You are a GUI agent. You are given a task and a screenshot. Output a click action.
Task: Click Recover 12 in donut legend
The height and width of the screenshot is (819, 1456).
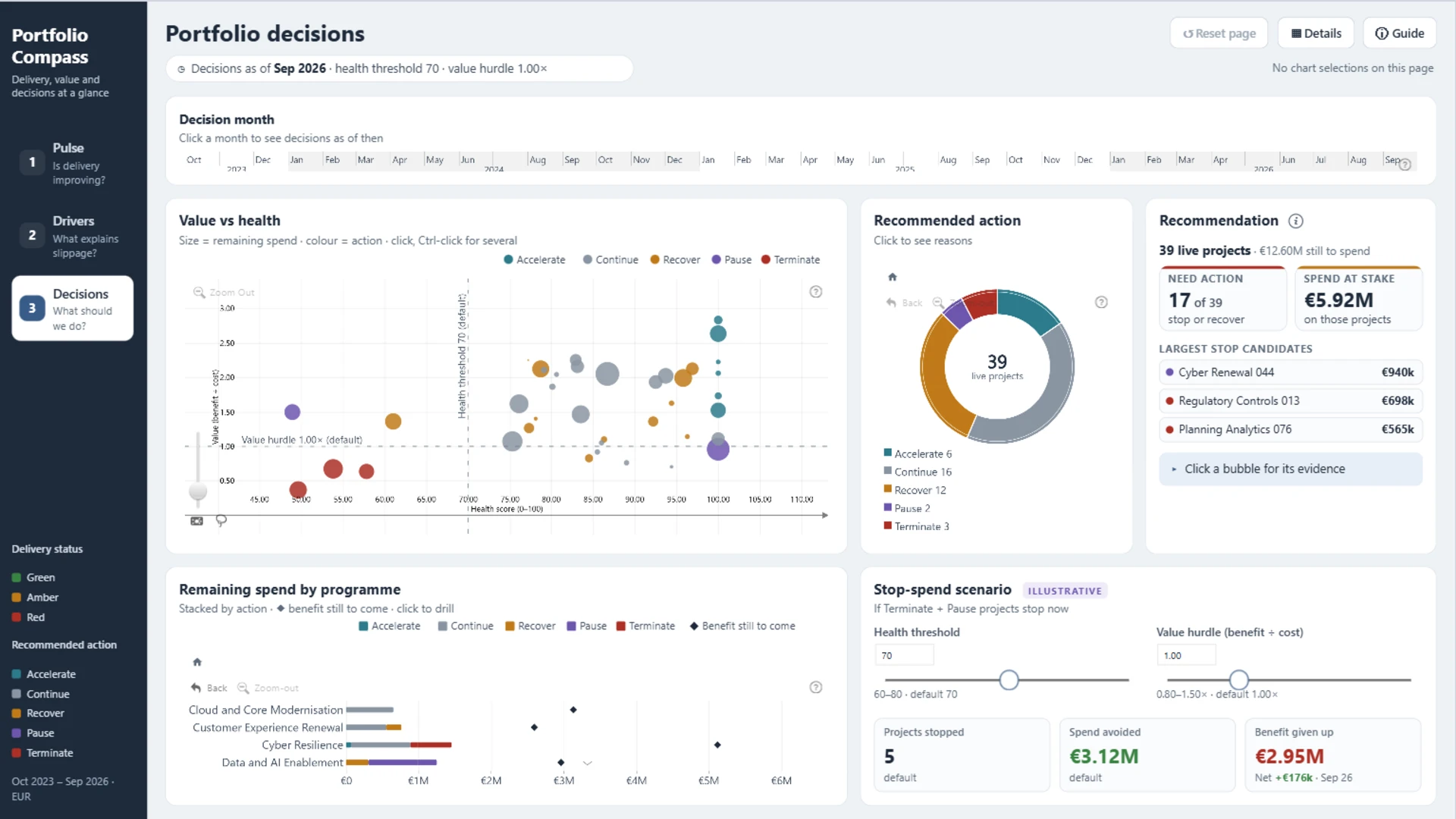pyautogui.click(x=915, y=490)
